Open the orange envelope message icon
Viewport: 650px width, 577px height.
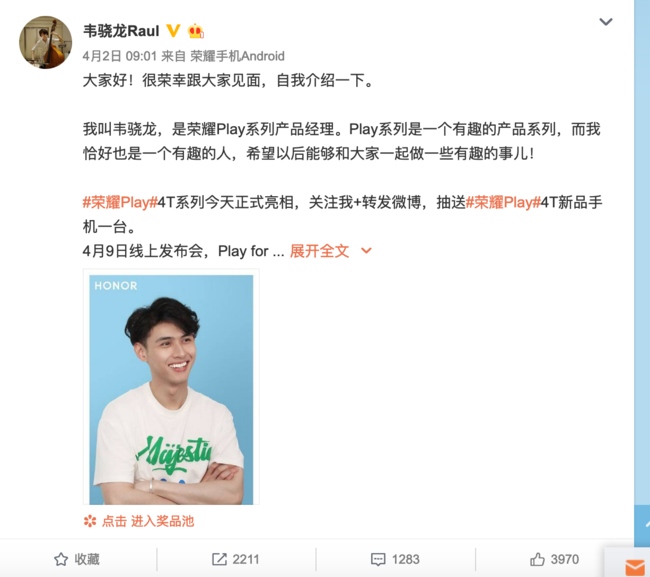click(635, 568)
